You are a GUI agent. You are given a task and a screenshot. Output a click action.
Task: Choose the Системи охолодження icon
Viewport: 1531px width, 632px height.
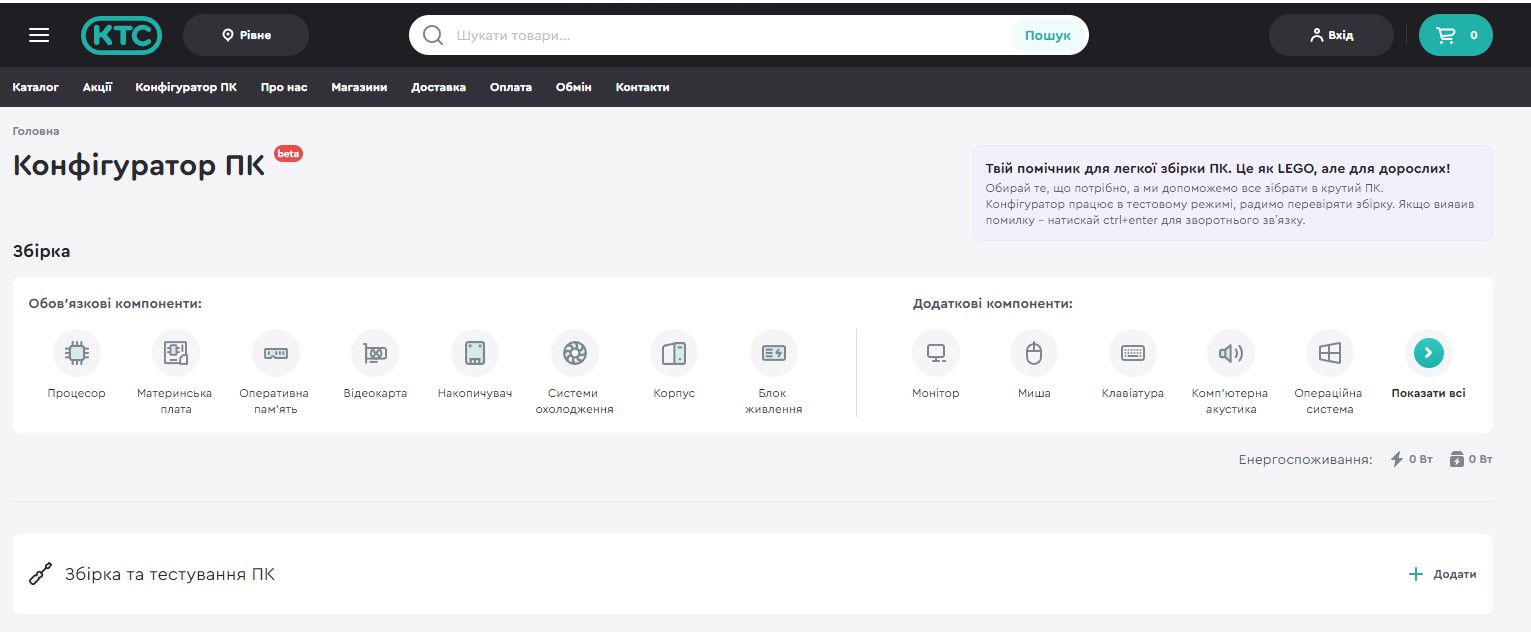pos(574,353)
